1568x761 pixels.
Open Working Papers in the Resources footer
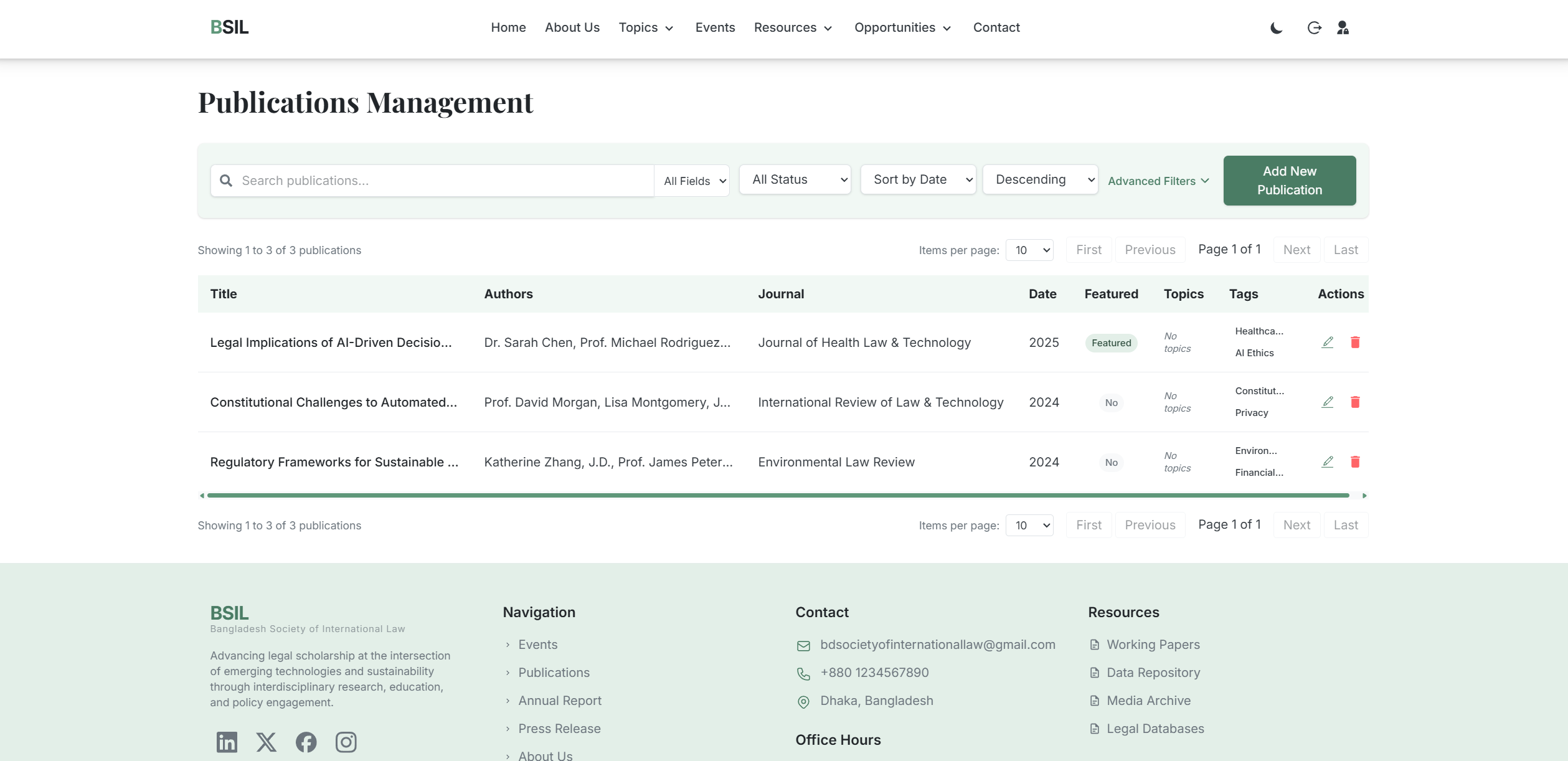(1152, 645)
